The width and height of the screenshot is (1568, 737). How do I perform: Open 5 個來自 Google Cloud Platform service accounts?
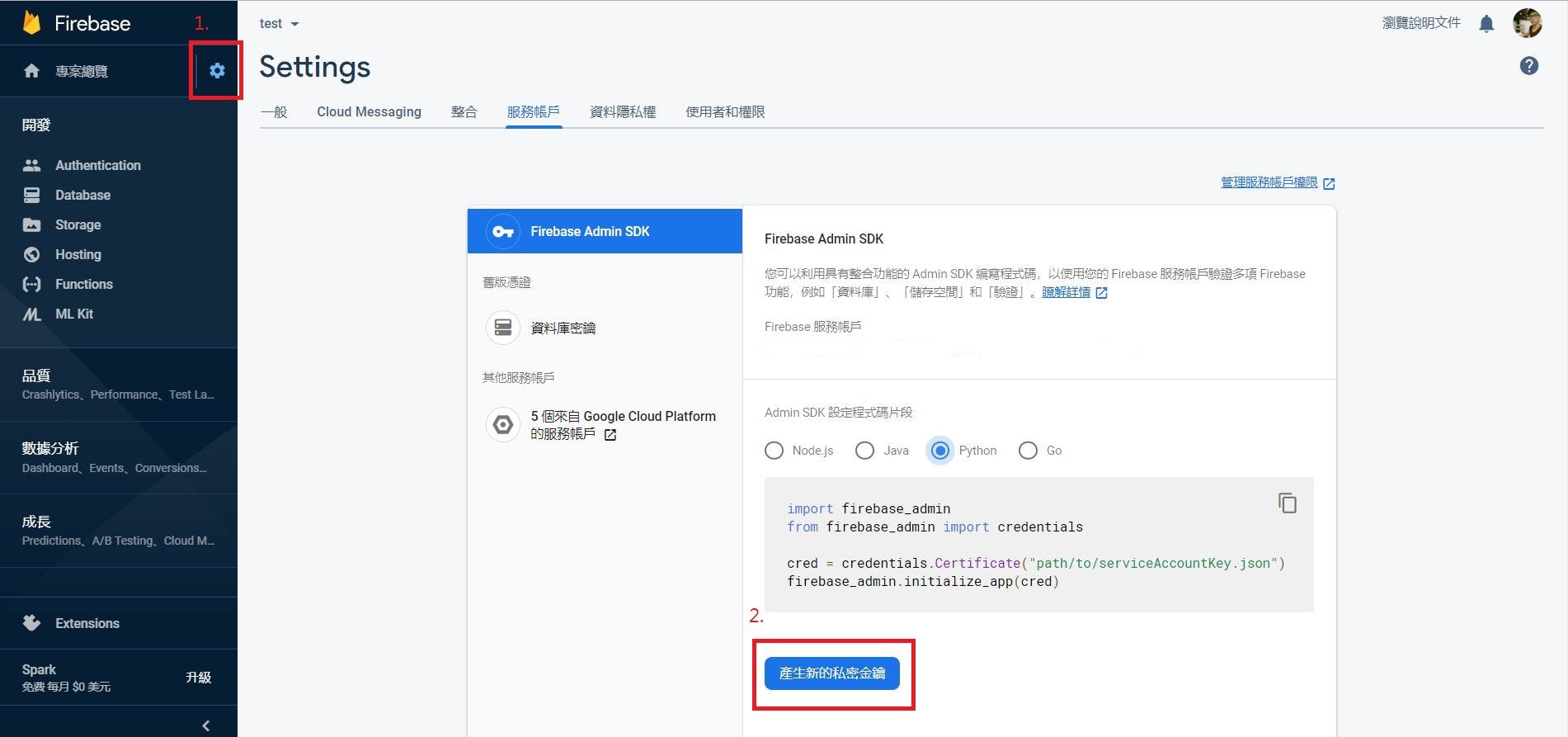click(623, 425)
